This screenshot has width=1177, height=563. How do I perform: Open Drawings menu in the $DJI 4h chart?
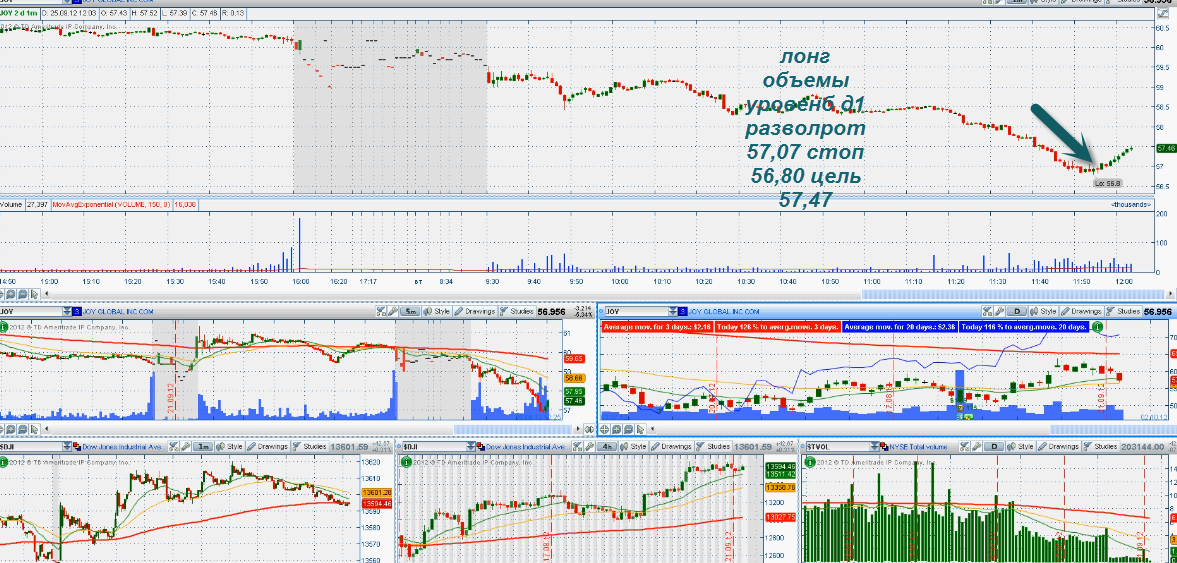point(672,446)
